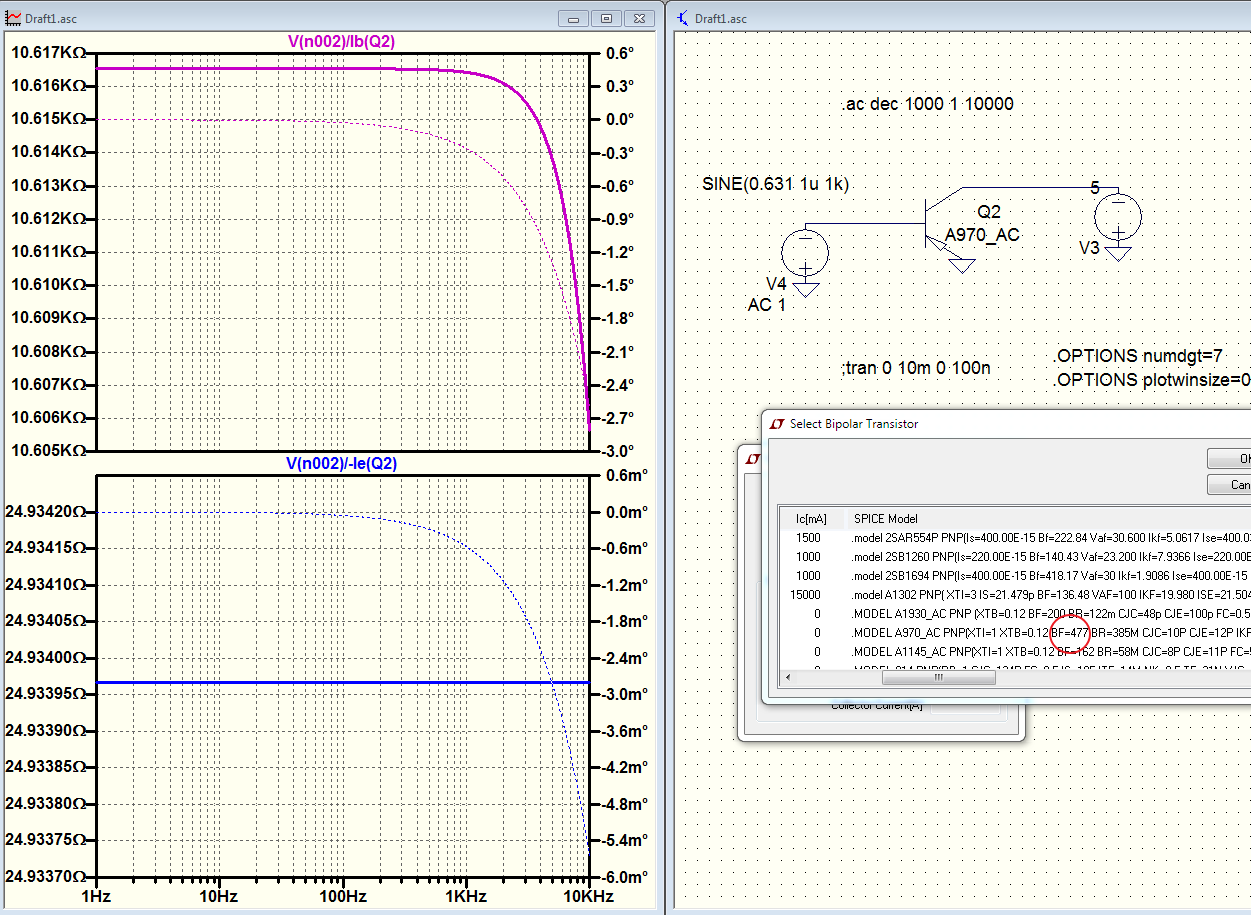Screen dimensions: 1251x915
Task: Click the horizontal scrollbar thumb in model list
Action: [938, 677]
